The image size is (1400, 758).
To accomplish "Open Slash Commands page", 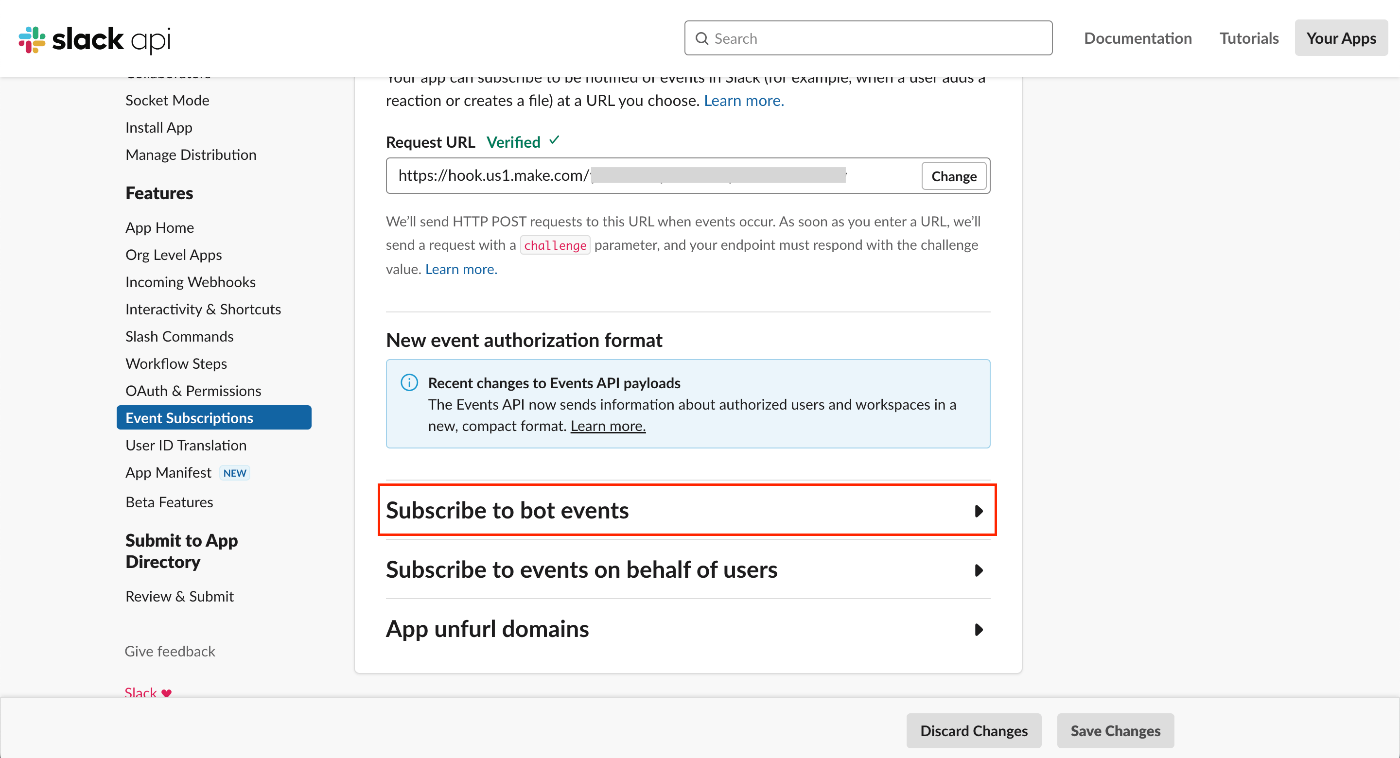I will click(179, 336).
